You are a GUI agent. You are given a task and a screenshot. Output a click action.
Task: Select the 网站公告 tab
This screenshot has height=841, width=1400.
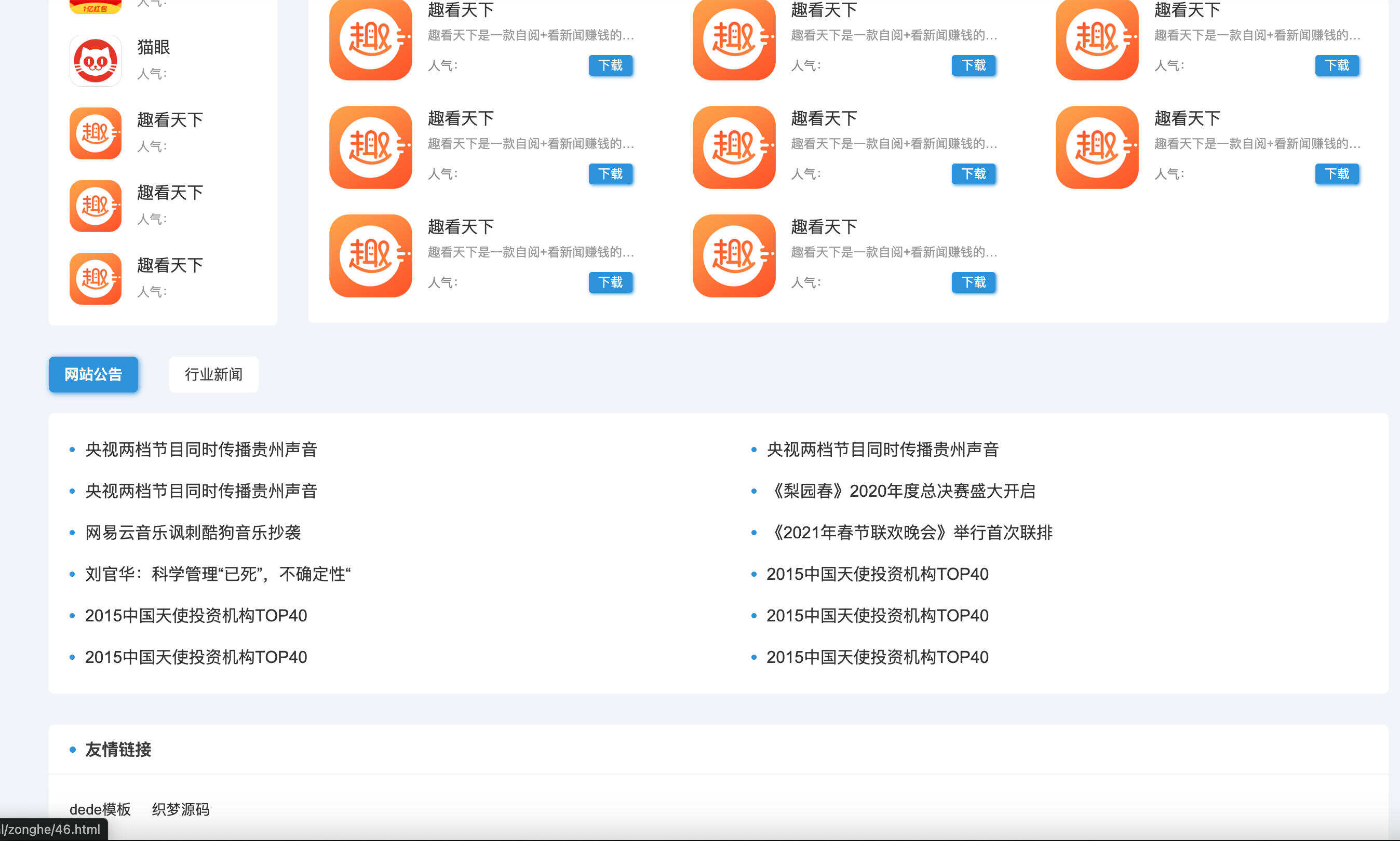pyautogui.click(x=93, y=374)
